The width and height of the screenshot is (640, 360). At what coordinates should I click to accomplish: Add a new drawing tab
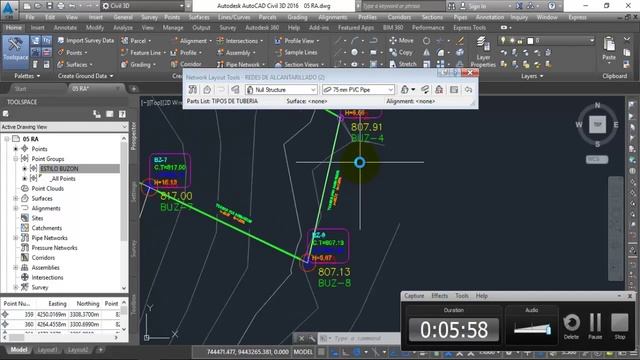pos(133,89)
